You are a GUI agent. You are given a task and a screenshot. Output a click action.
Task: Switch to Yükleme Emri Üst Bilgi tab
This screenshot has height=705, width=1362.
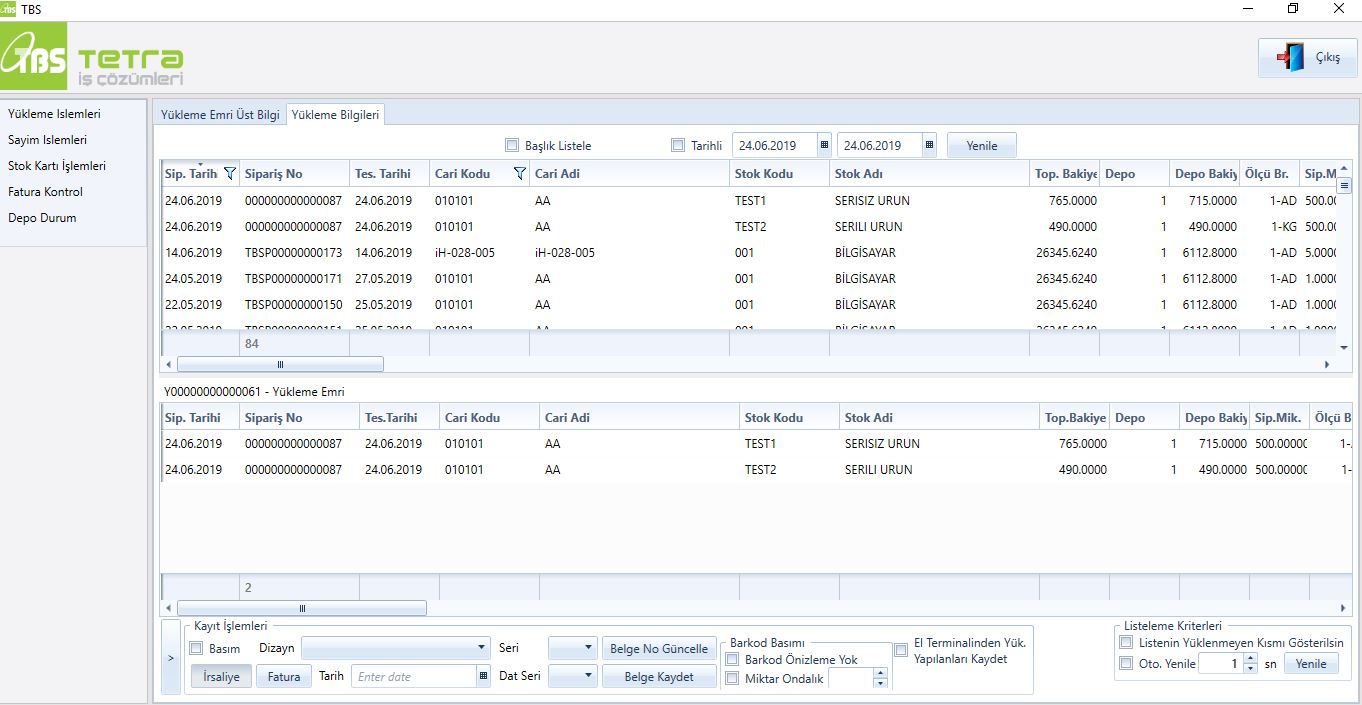[220, 115]
